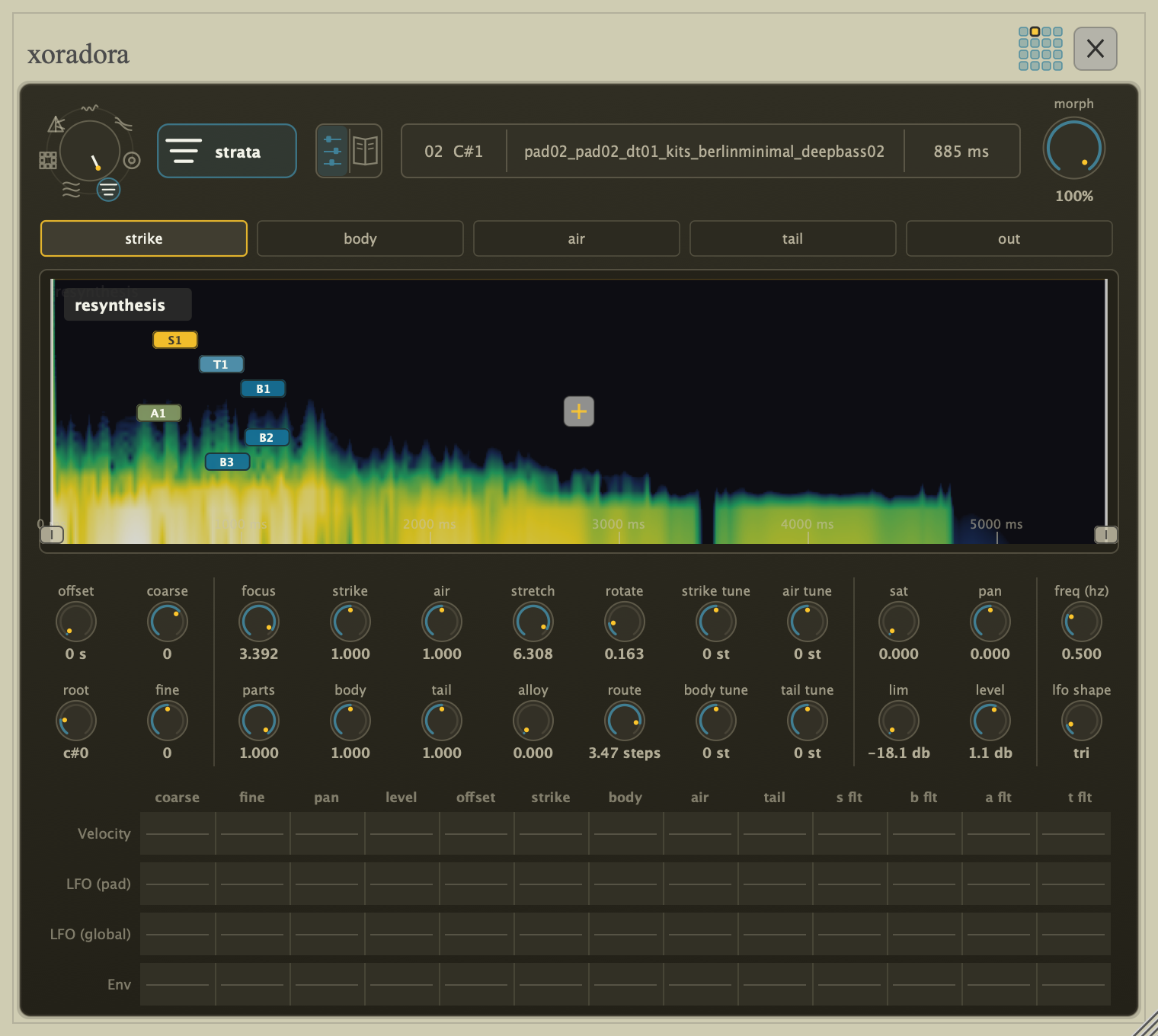The height and width of the screenshot is (1036, 1158).
Task: Click the left range handle of spectrogram
Action: tap(52, 535)
